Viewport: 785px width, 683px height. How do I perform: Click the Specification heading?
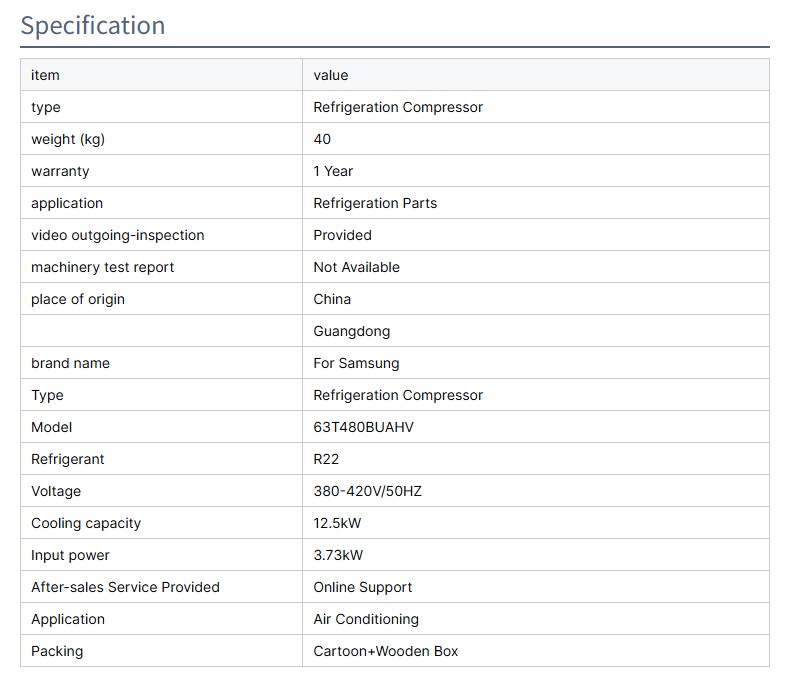click(x=93, y=25)
